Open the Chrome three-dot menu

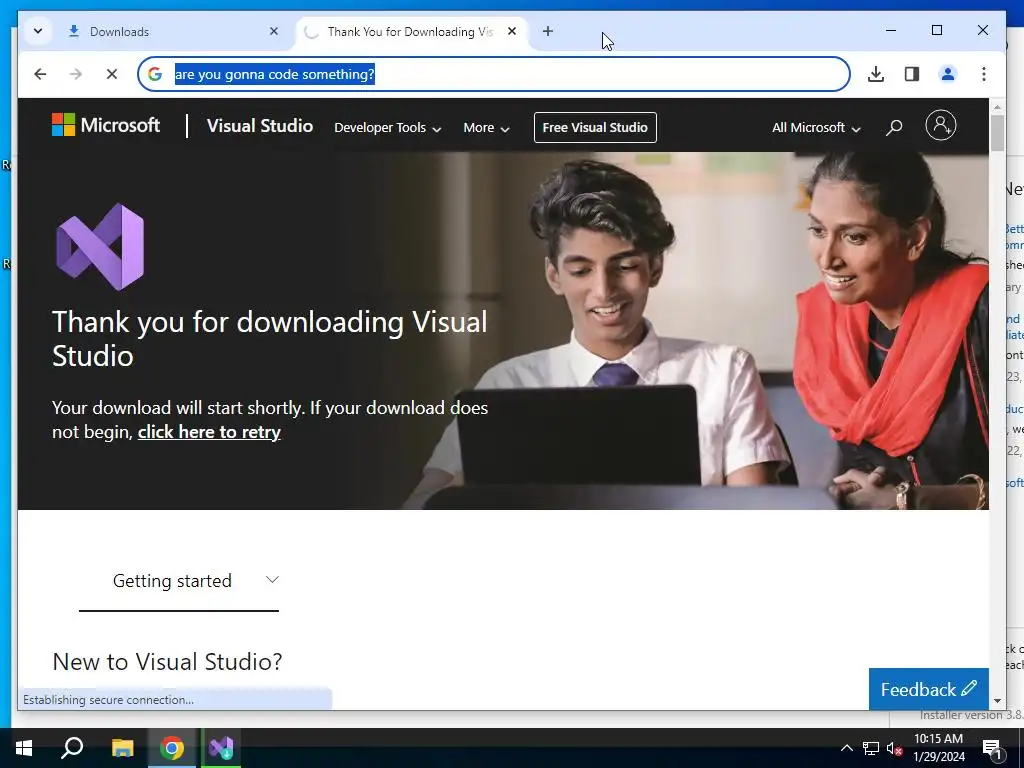[984, 74]
